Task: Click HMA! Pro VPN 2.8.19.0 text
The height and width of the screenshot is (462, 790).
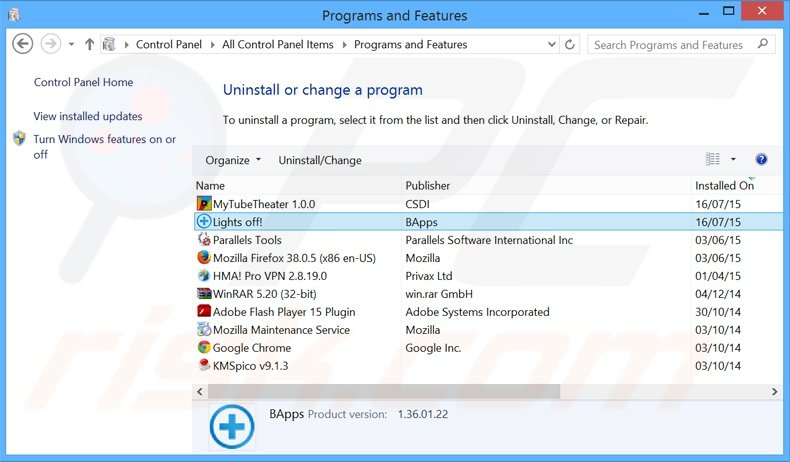Action: tap(270, 276)
